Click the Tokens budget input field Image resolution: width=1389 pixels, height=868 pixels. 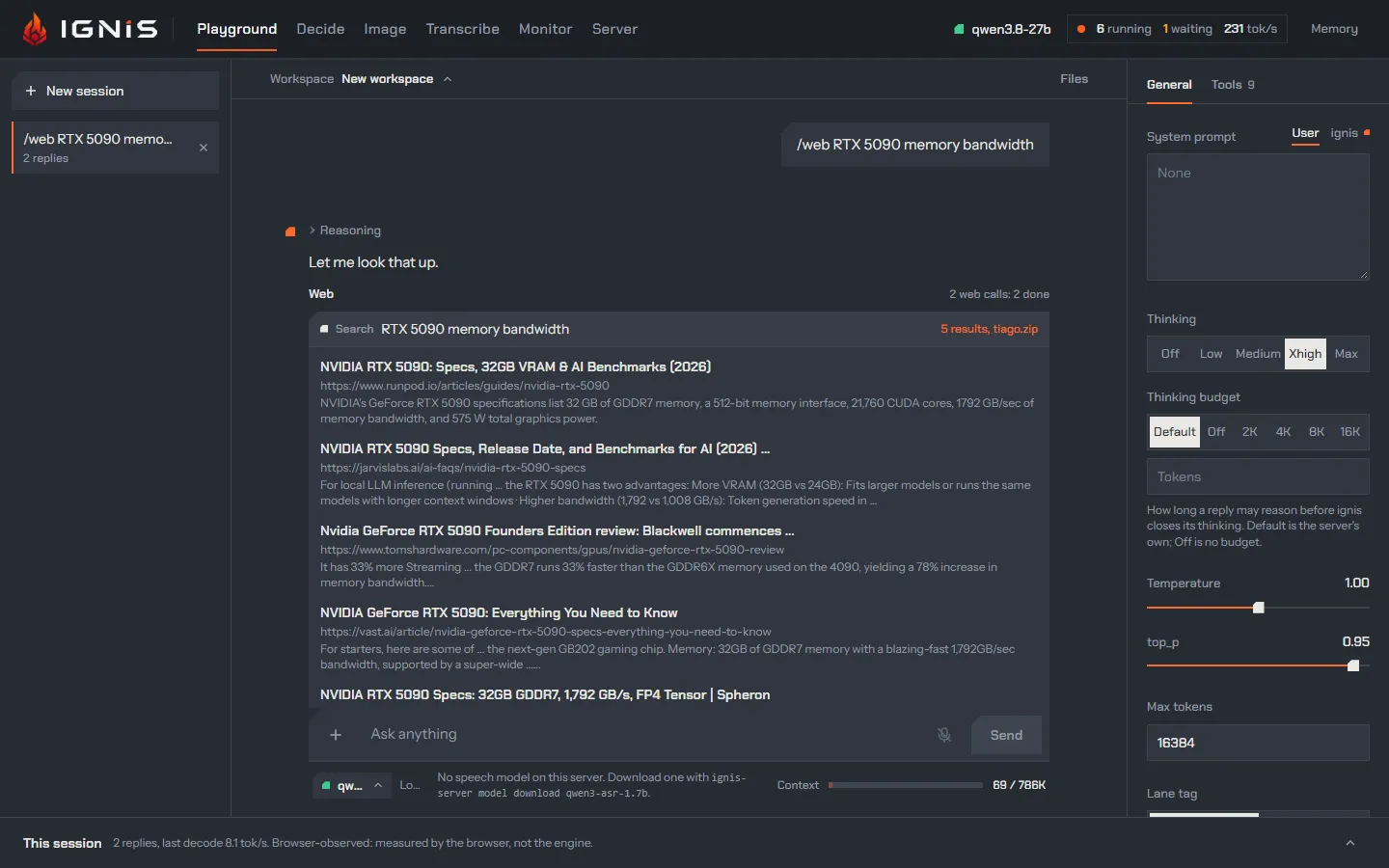point(1258,476)
